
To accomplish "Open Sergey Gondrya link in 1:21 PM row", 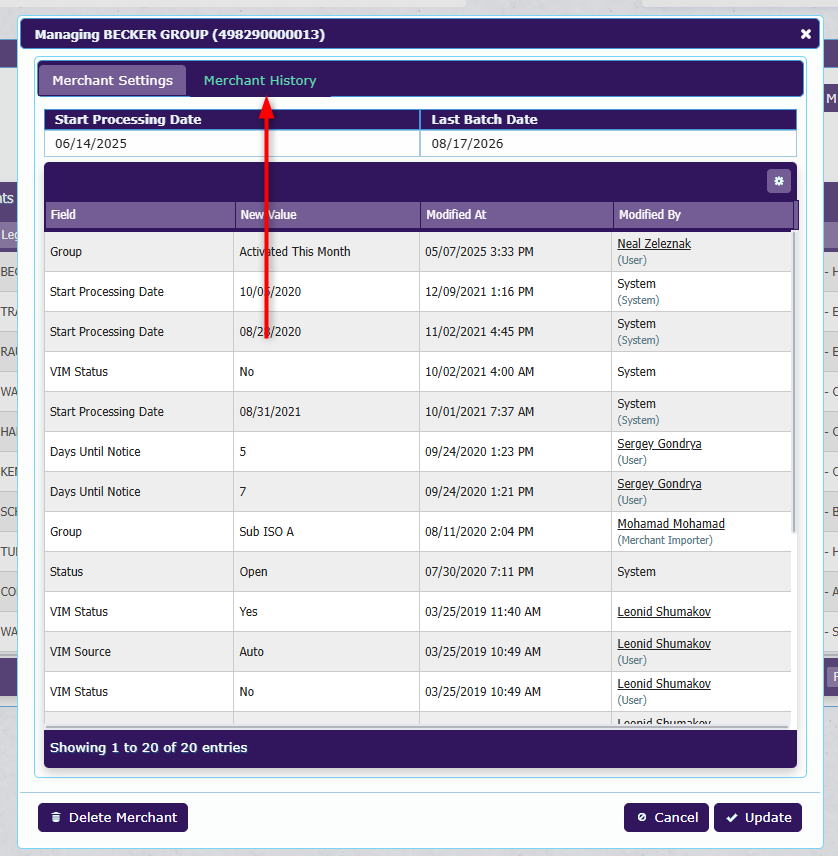I will tap(659, 484).
